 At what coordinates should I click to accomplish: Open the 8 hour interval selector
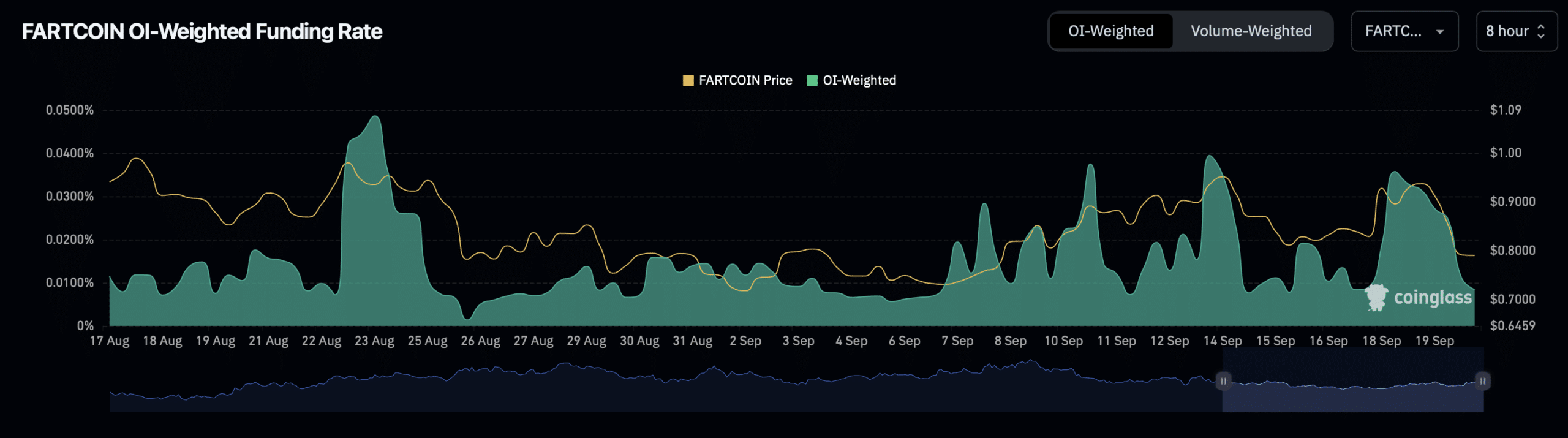[1516, 31]
